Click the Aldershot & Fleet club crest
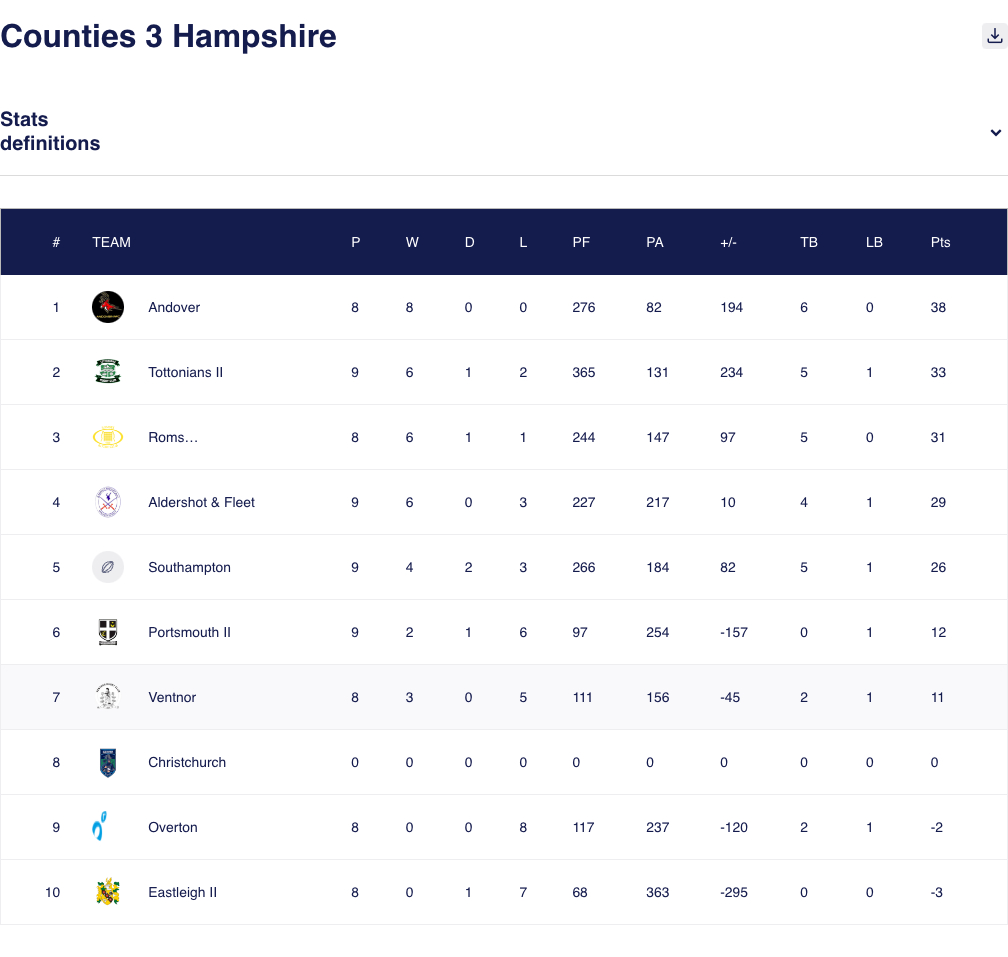 click(108, 502)
